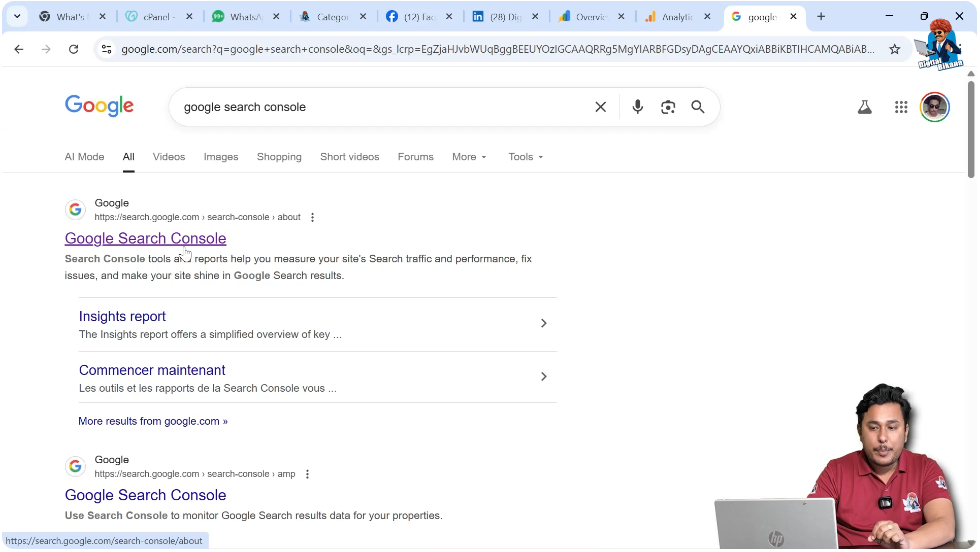Go forward with the browser arrow
The image size is (980, 552).
point(46,49)
